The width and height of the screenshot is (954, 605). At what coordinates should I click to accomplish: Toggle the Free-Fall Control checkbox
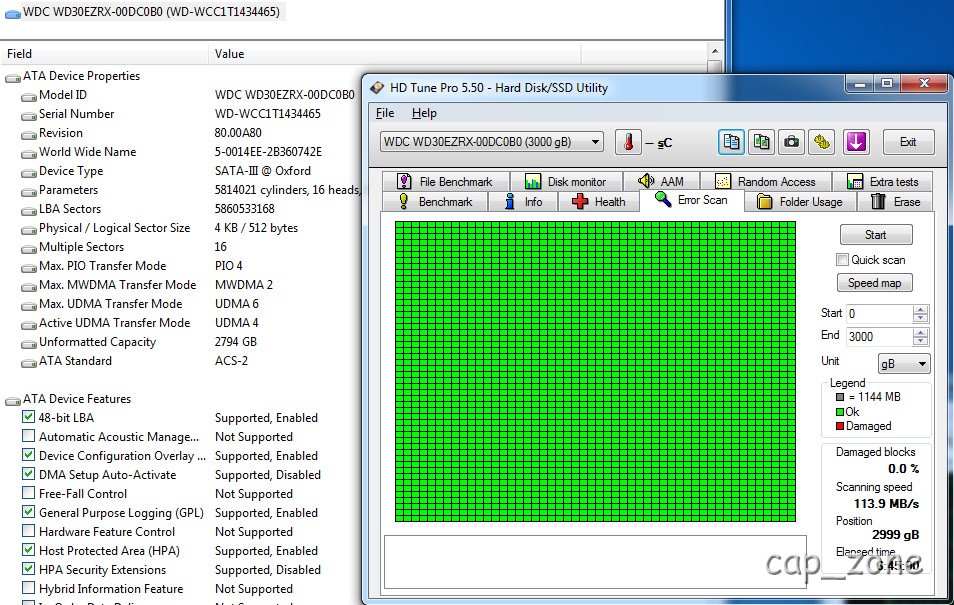[28, 492]
